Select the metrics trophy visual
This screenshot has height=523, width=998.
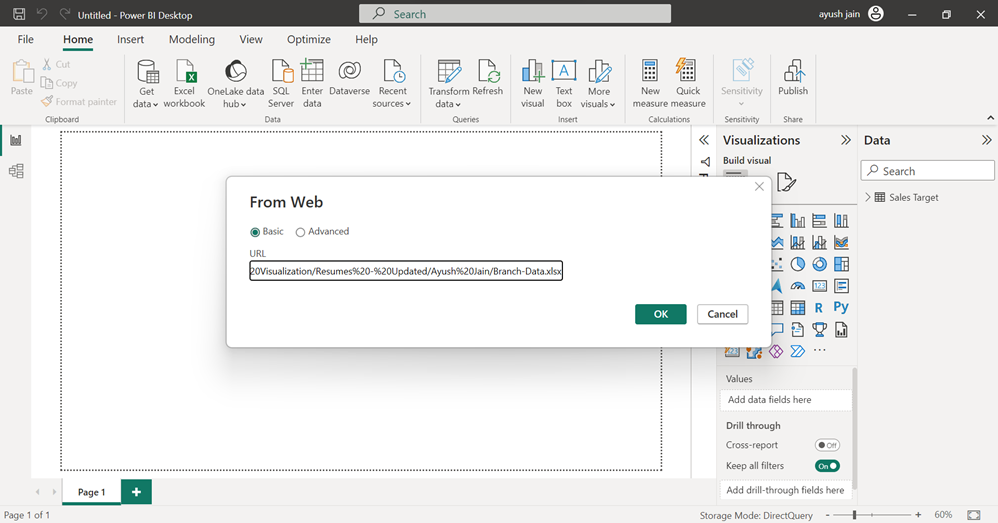point(819,330)
